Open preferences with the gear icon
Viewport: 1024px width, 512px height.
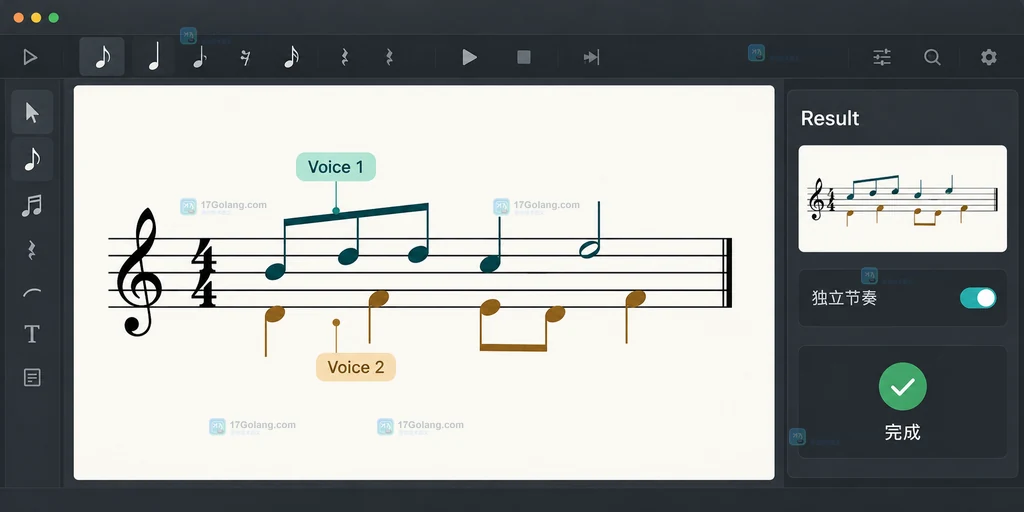pos(989,57)
